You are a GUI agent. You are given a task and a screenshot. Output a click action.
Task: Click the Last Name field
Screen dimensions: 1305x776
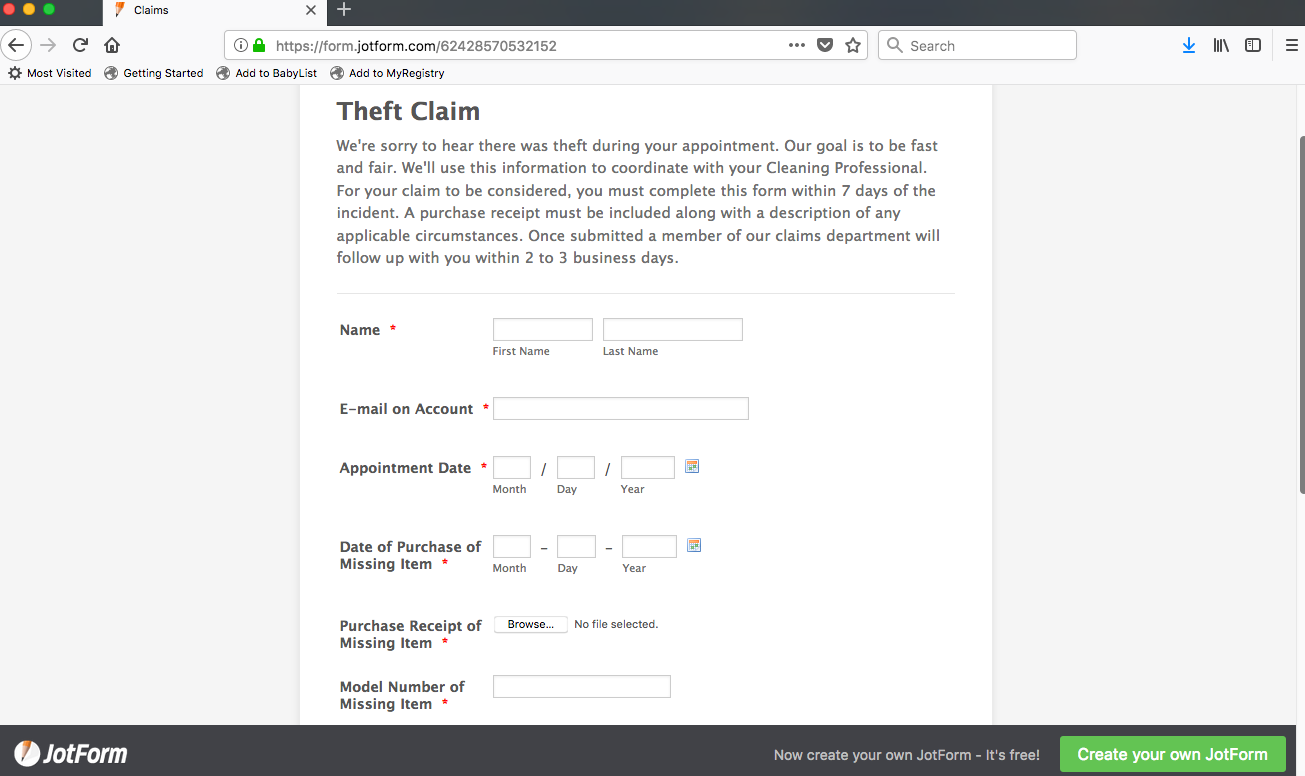point(673,329)
